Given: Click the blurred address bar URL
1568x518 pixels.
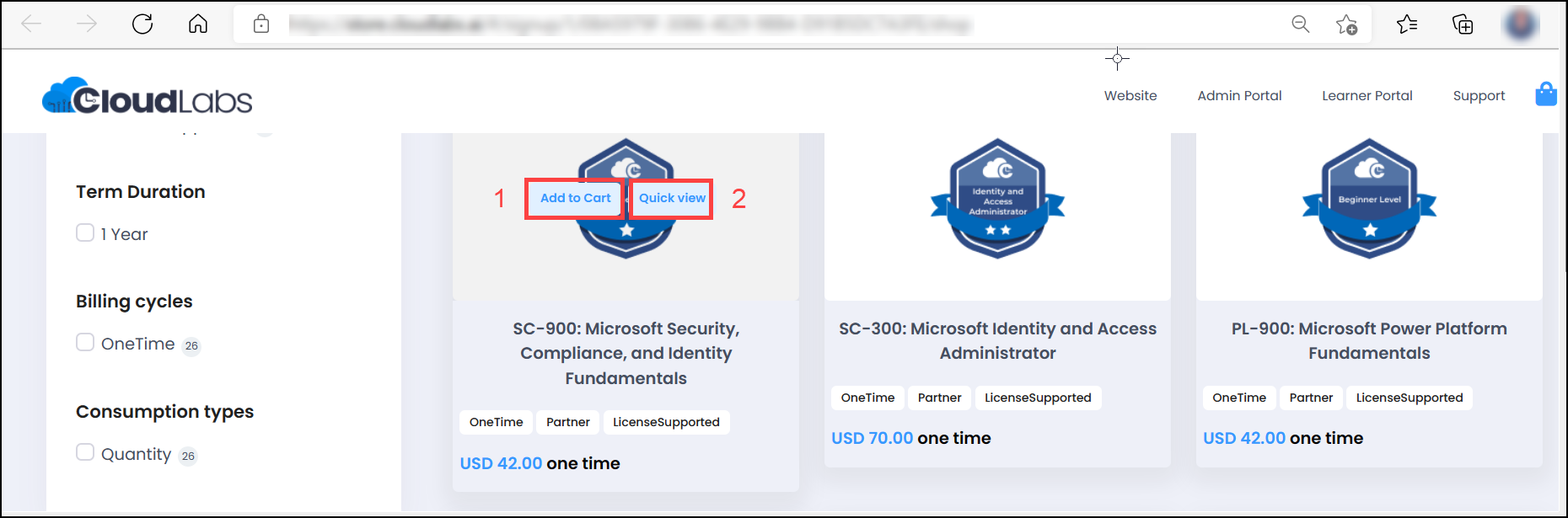Looking at the screenshot, I should point(630,24).
